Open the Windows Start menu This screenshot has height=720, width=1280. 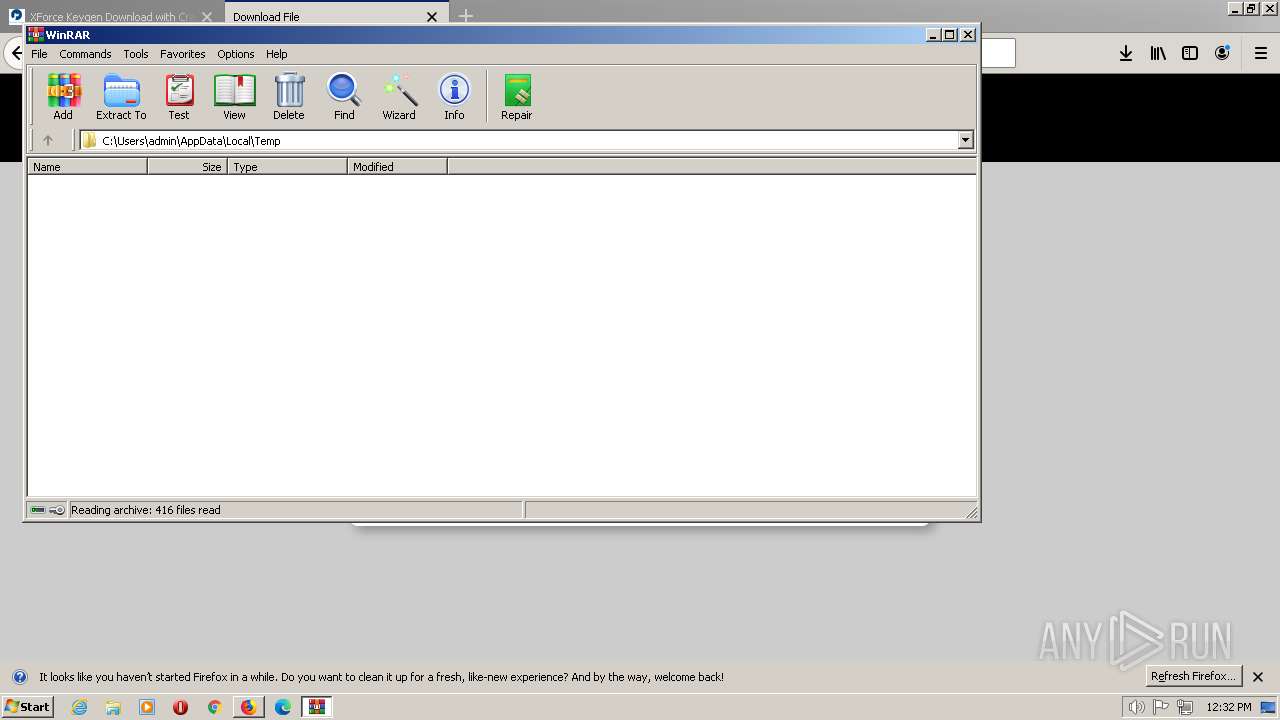(x=27, y=707)
